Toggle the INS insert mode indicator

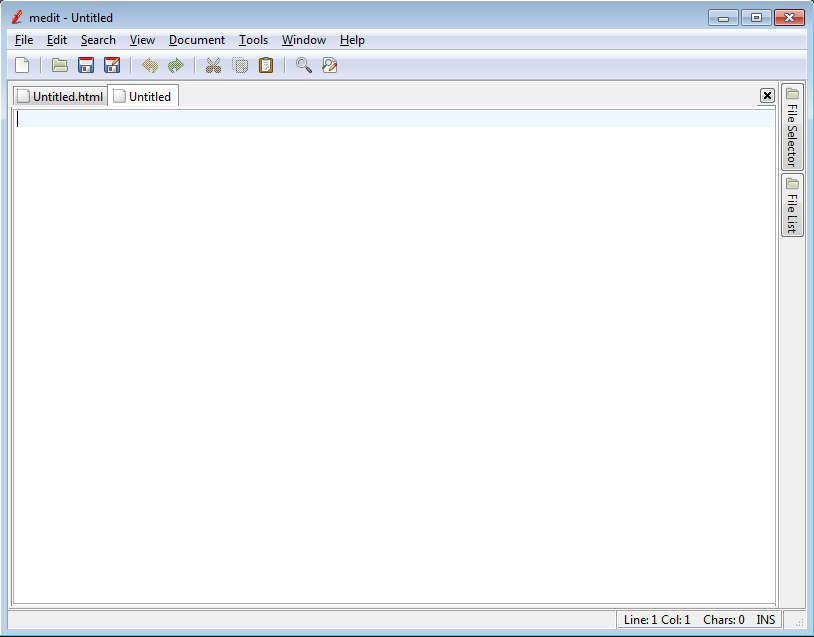point(766,620)
